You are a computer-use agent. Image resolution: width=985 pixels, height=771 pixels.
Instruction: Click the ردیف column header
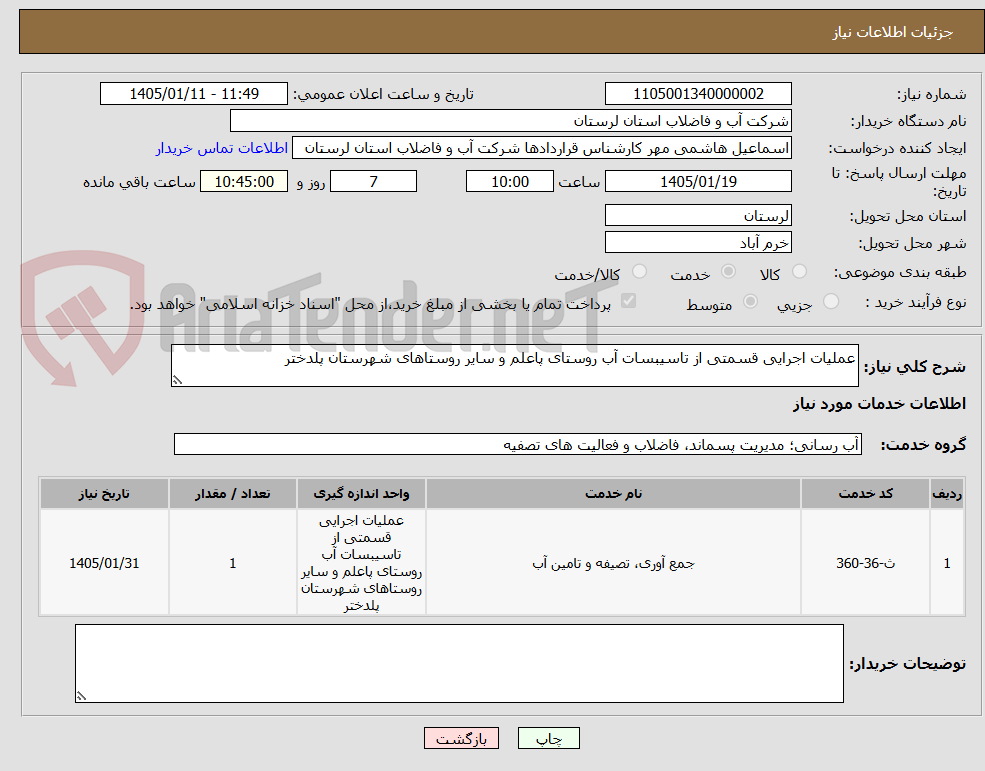947,493
